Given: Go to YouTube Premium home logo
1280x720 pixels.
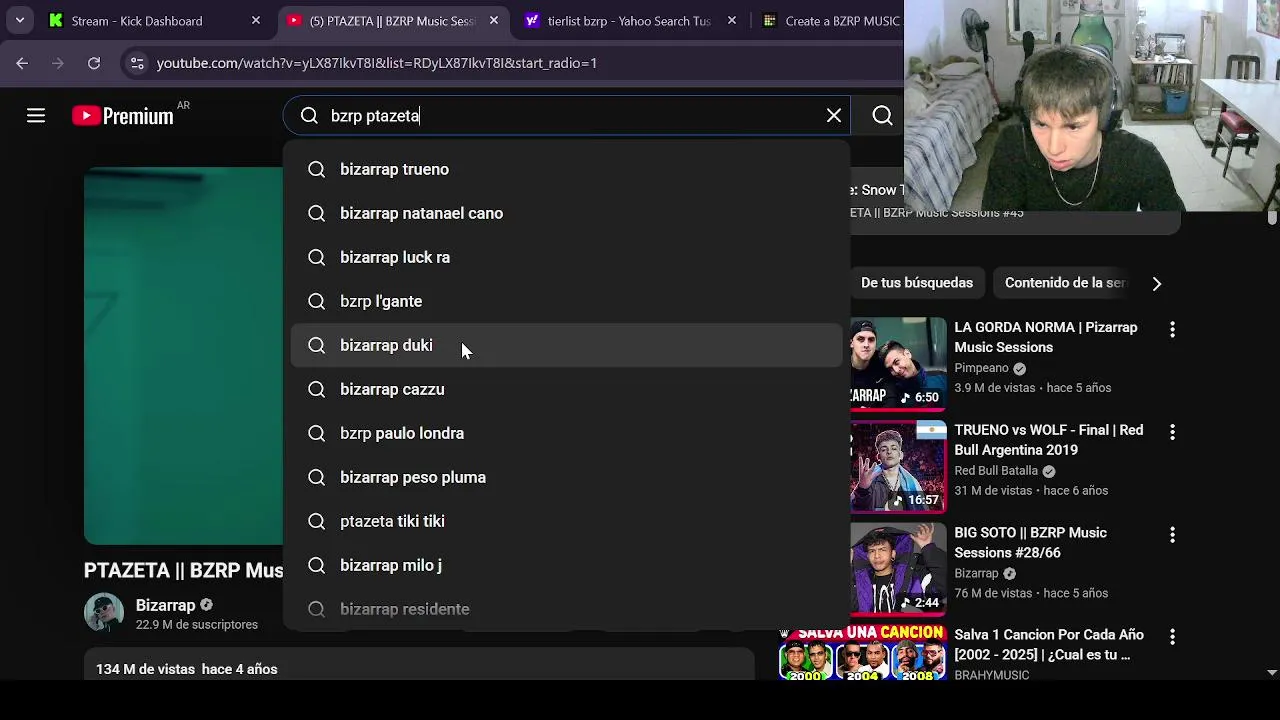Looking at the screenshot, I should coord(123,116).
